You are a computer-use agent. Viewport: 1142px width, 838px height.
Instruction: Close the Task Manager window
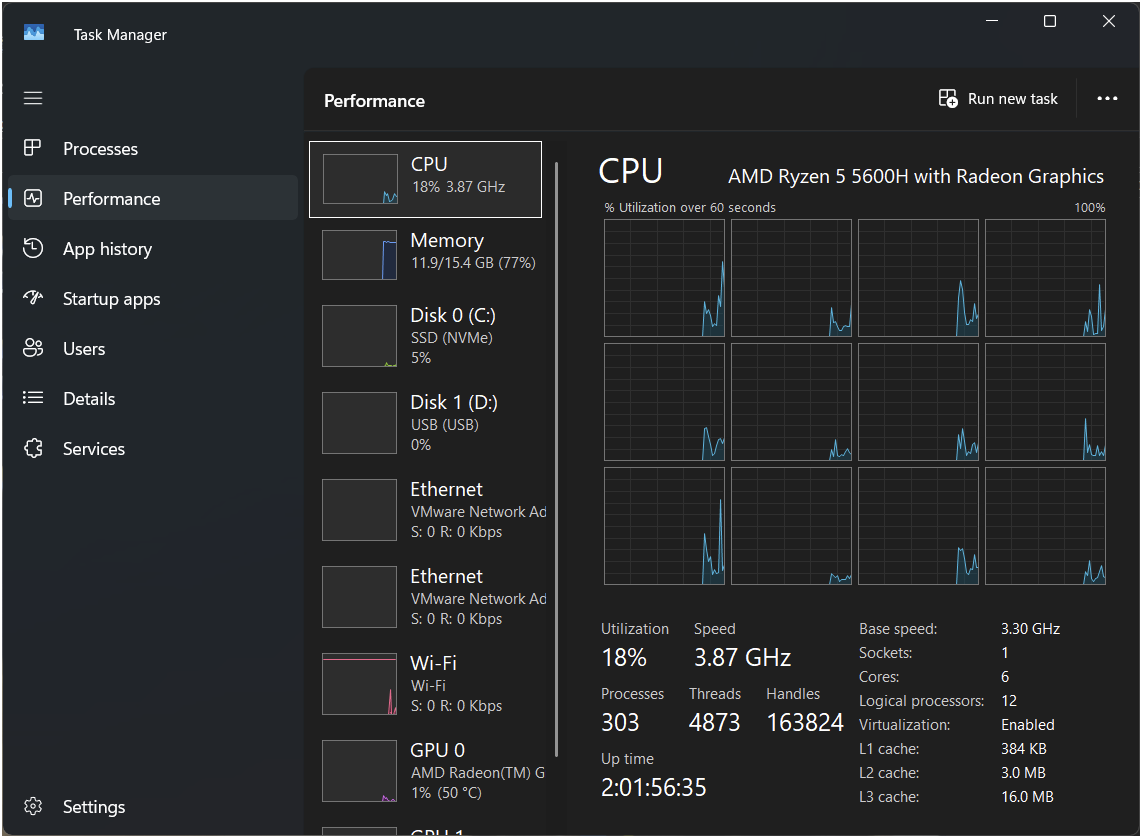point(1108,20)
